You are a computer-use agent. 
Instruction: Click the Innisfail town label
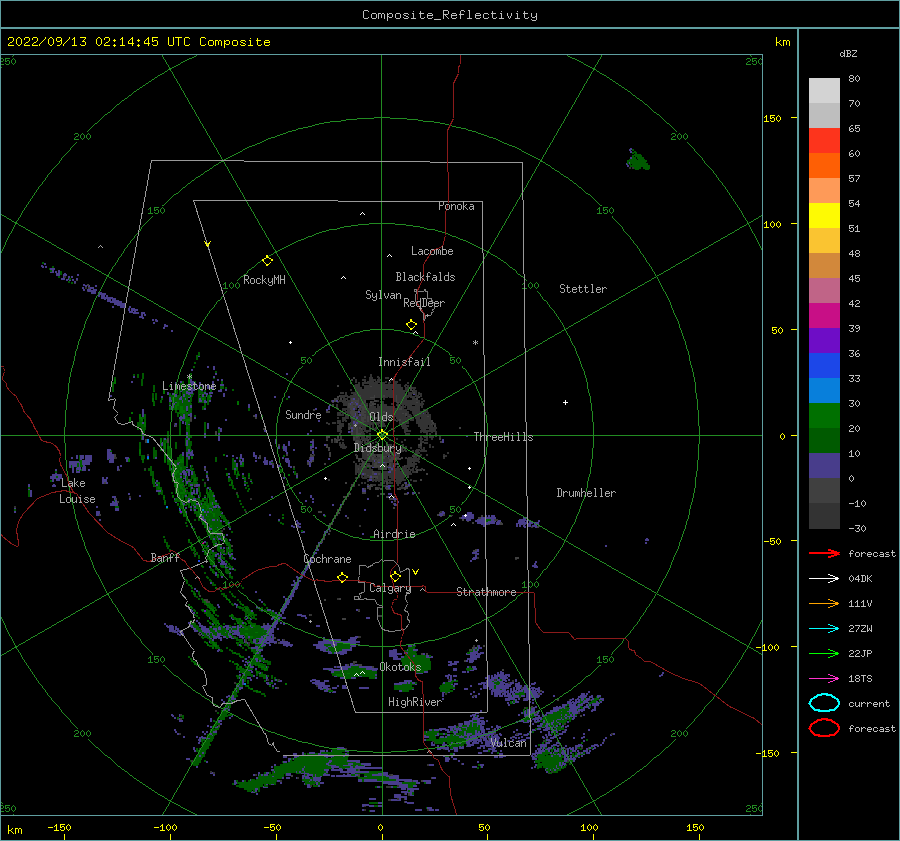click(x=404, y=362)
